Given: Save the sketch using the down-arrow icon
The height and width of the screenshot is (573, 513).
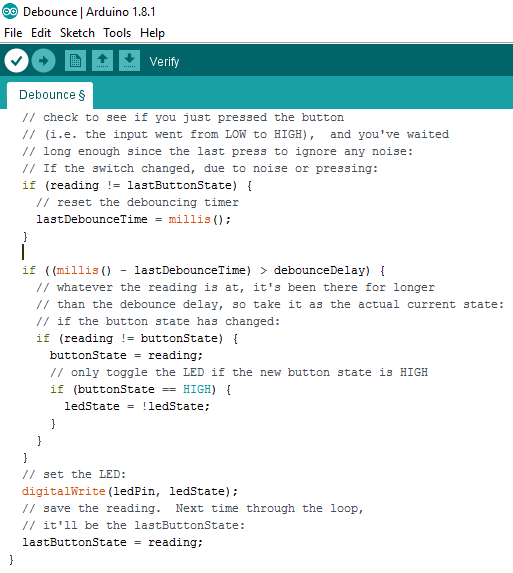Looking at the screenshot, I should pyautogui.click(x=129, y=61).
